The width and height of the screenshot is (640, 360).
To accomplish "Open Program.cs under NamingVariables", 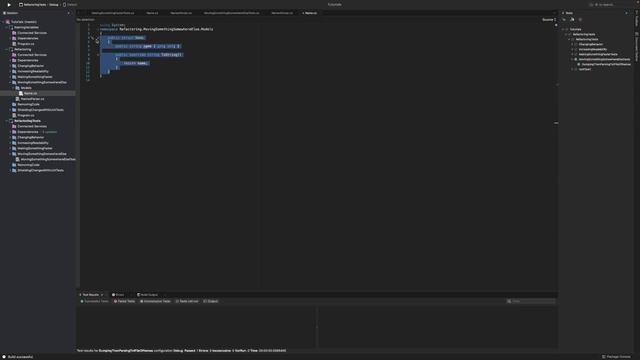I will point(26,44).
